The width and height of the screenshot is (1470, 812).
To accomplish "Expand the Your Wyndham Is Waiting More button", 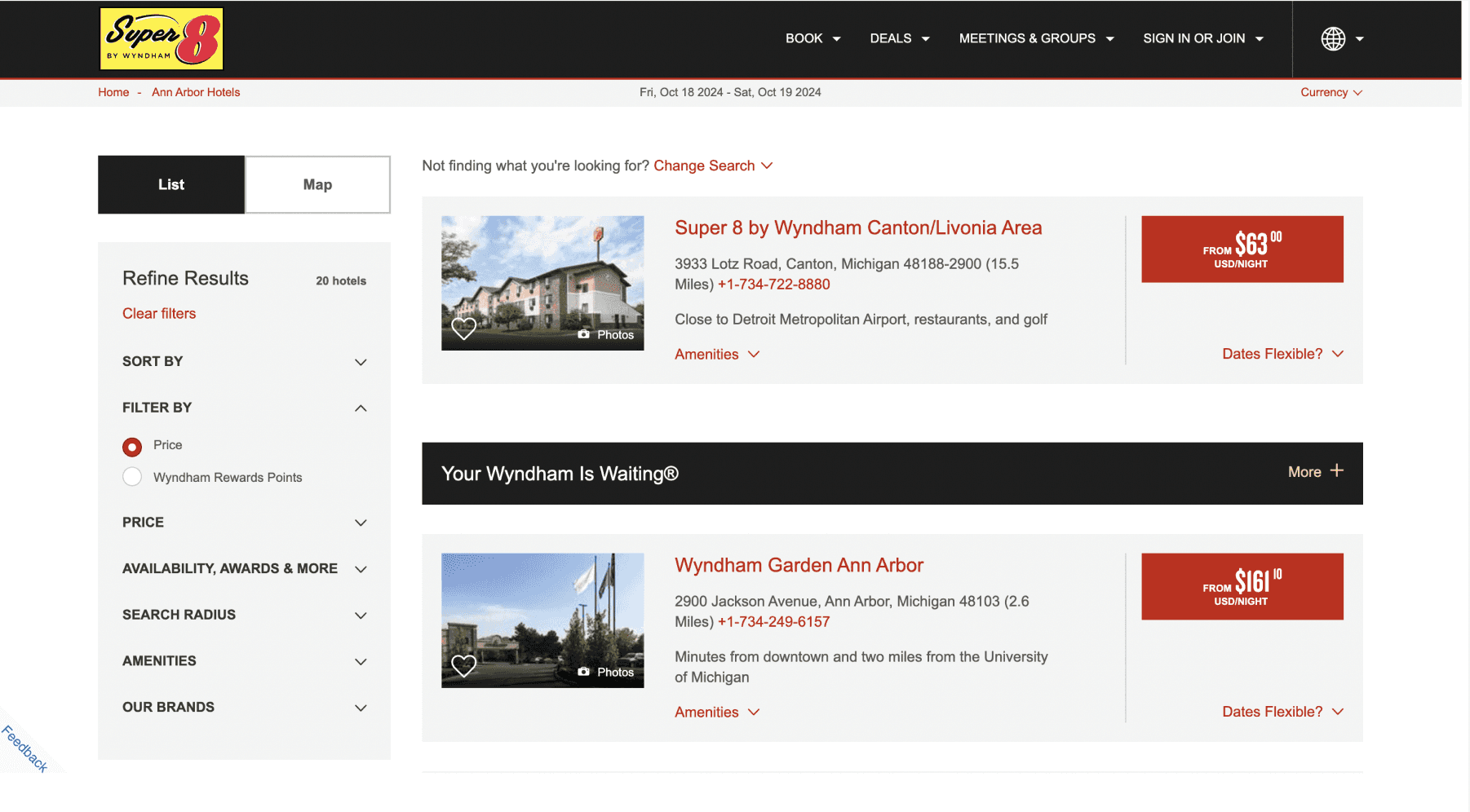I will (x=1315, y=471).
